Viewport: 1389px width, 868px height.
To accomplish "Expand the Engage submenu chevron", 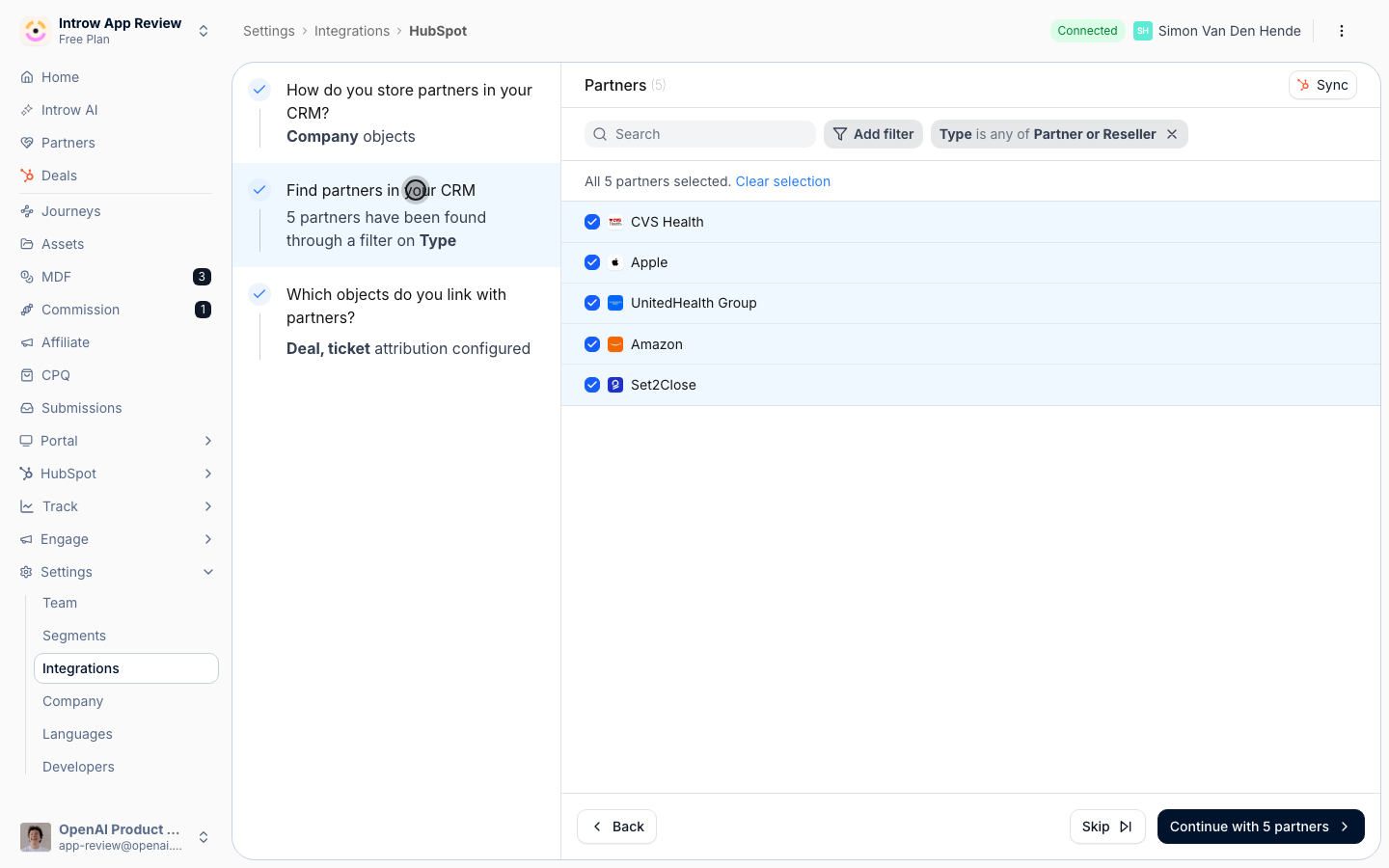I will (x=208, y=539).
